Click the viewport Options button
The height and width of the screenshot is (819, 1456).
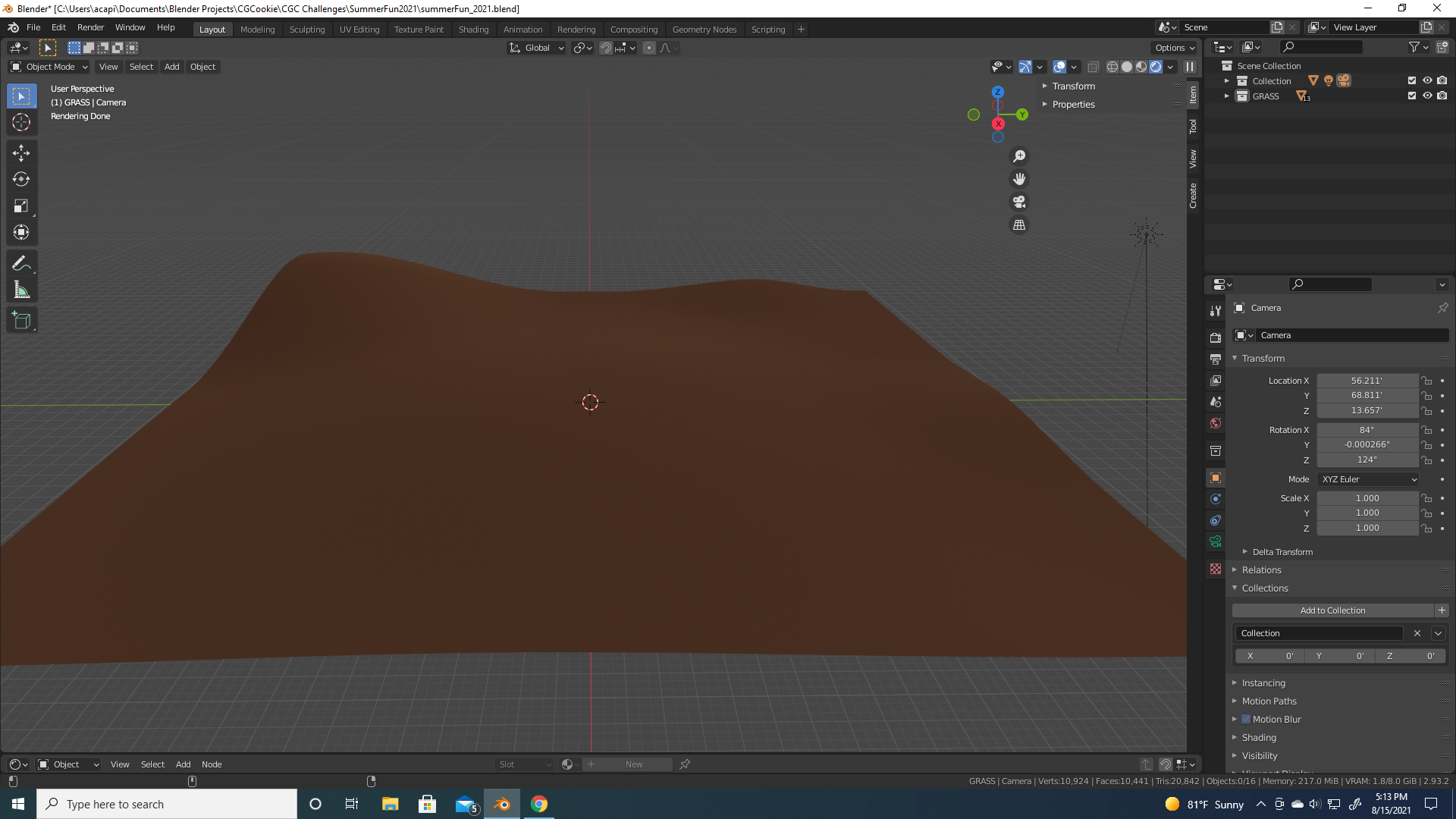point(1175,48)
